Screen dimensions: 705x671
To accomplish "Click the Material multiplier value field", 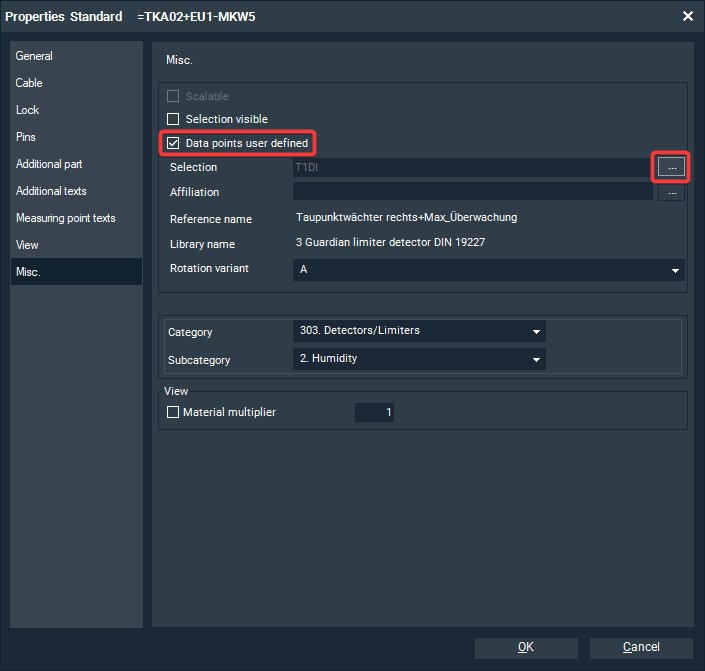I will point(375,412).
